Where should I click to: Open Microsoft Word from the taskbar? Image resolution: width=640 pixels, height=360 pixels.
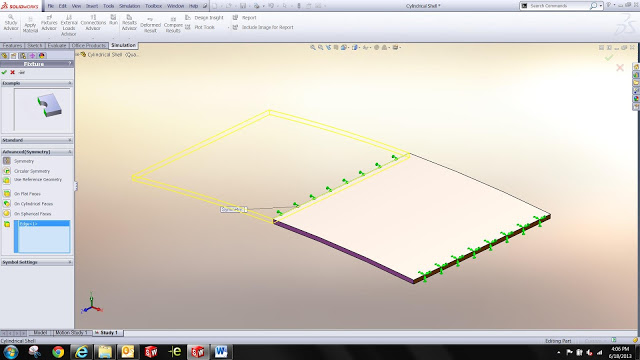tap(221, 351)
